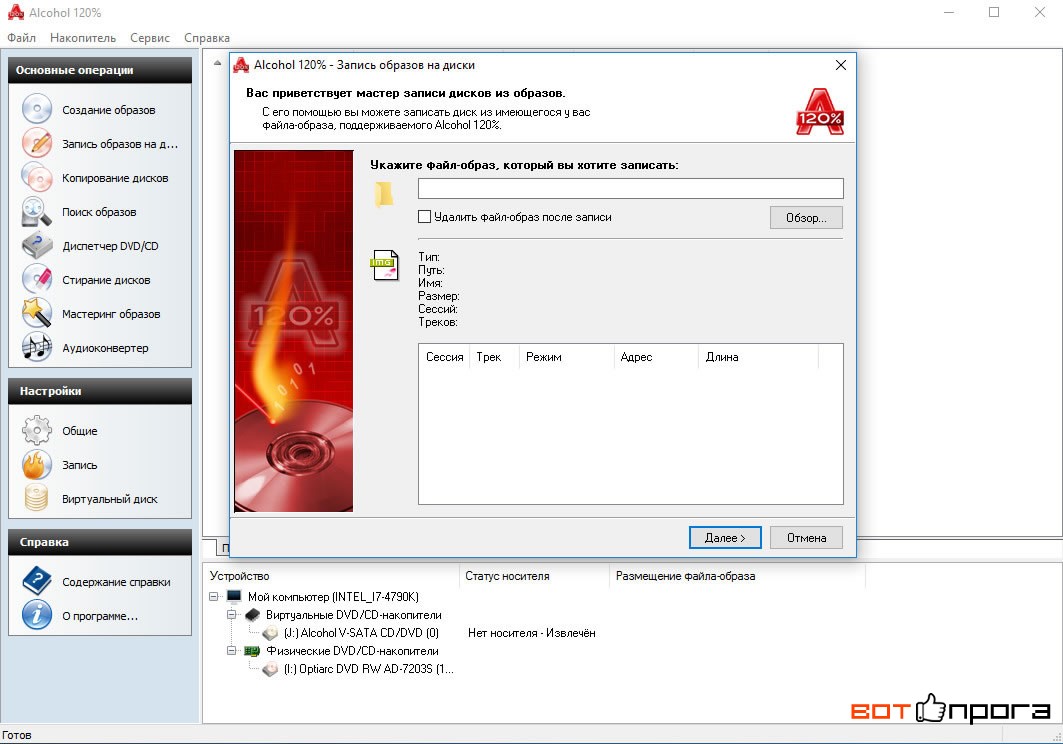Click the small up arrow beside the dialog
1063x744 pixels.
pyautogui.click(x=218, y=63)
